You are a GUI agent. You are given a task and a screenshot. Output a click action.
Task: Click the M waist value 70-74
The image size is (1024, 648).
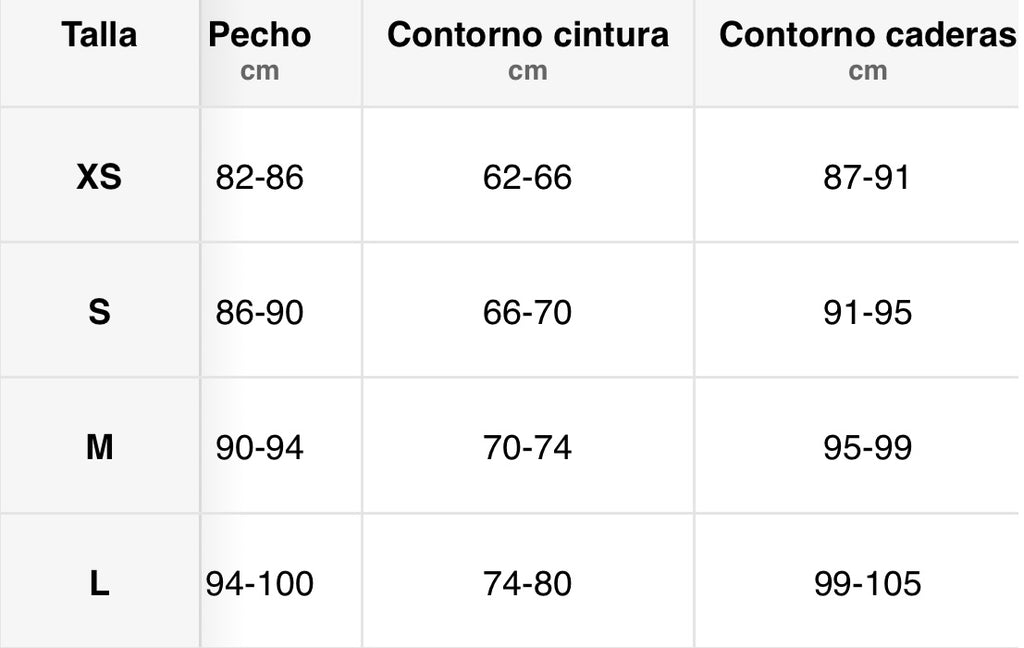point(527,447)
